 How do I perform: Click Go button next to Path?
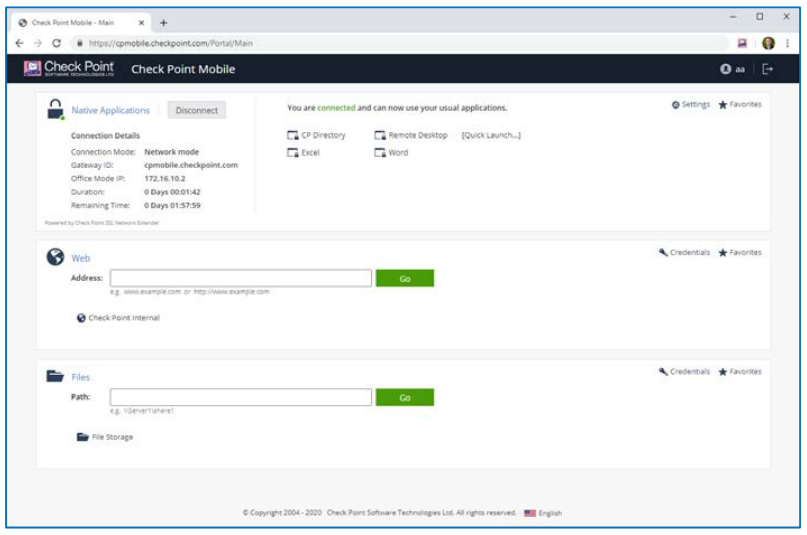(405, 397)
